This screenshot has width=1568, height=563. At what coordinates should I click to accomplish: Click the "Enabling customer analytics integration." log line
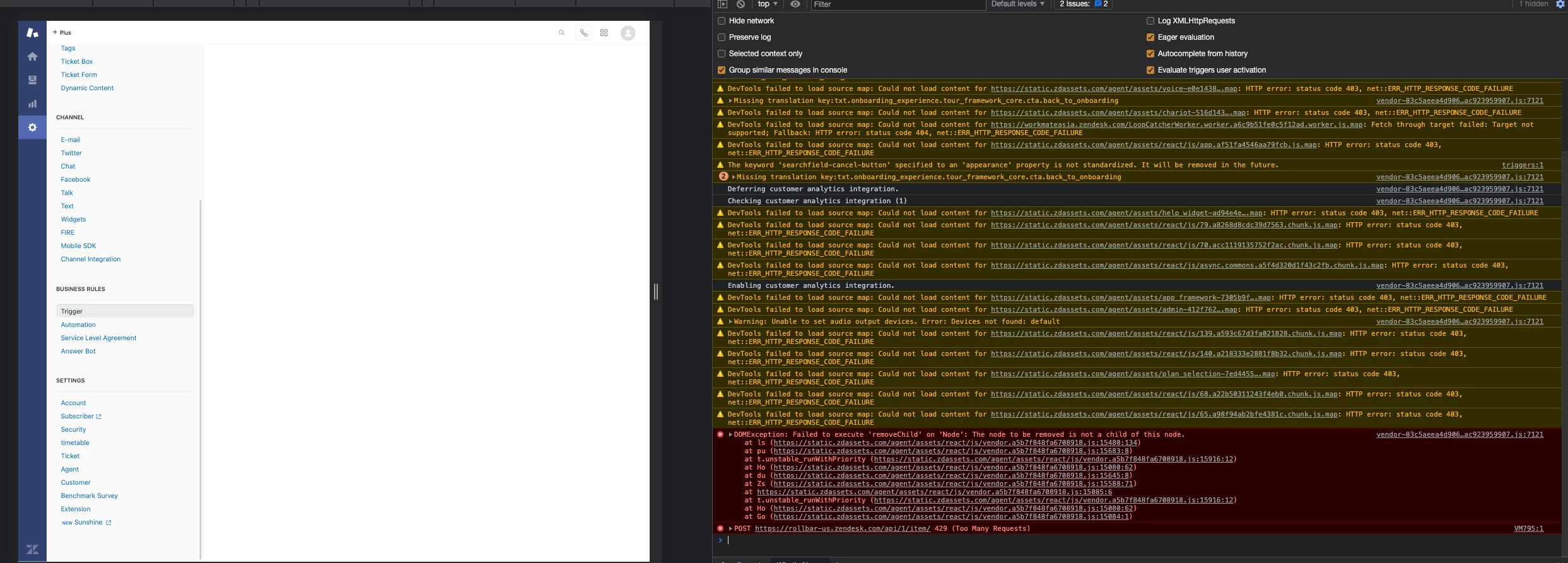(810, 285)
